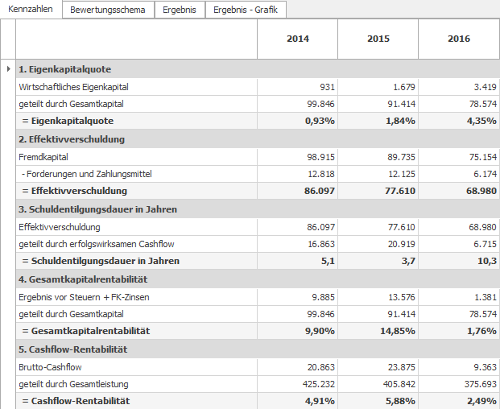The width and height of the screenshot is (500, 409).
Task: Click the Brutto-Cashflow 2014 value 20.863
Action: [321, 367]
